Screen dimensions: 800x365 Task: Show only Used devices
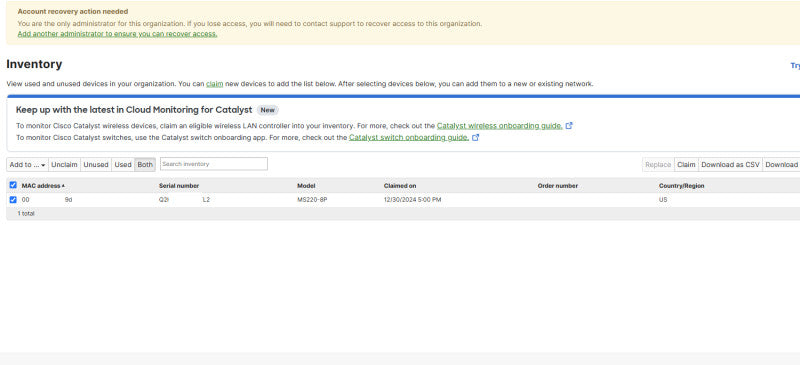tap(123, 164)
